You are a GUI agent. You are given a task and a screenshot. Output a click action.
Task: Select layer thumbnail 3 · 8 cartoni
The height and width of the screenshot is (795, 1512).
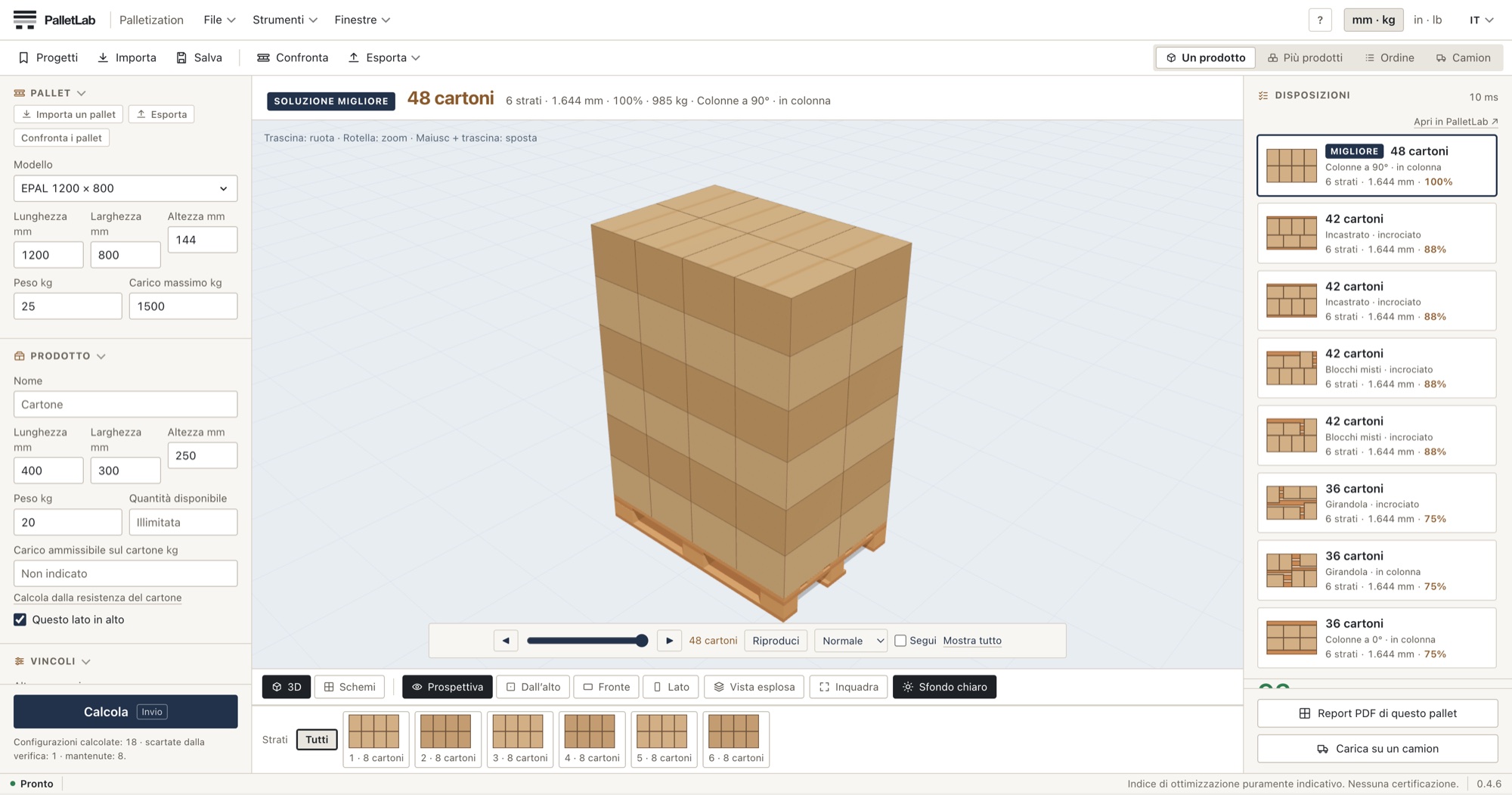(x=520, y=739)
